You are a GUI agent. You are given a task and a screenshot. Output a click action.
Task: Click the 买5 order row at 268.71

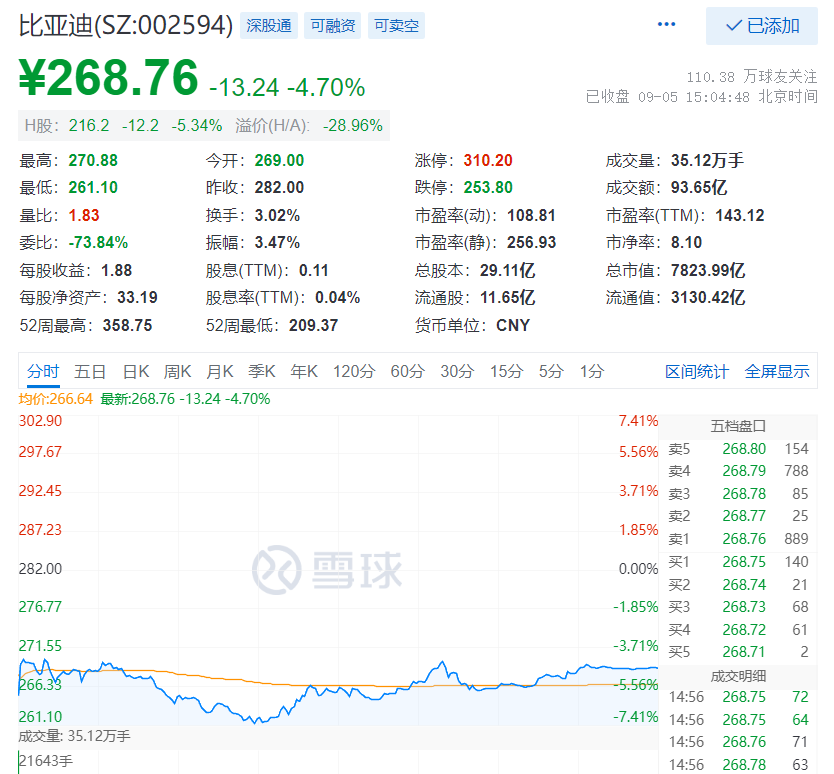coord(738,652)
